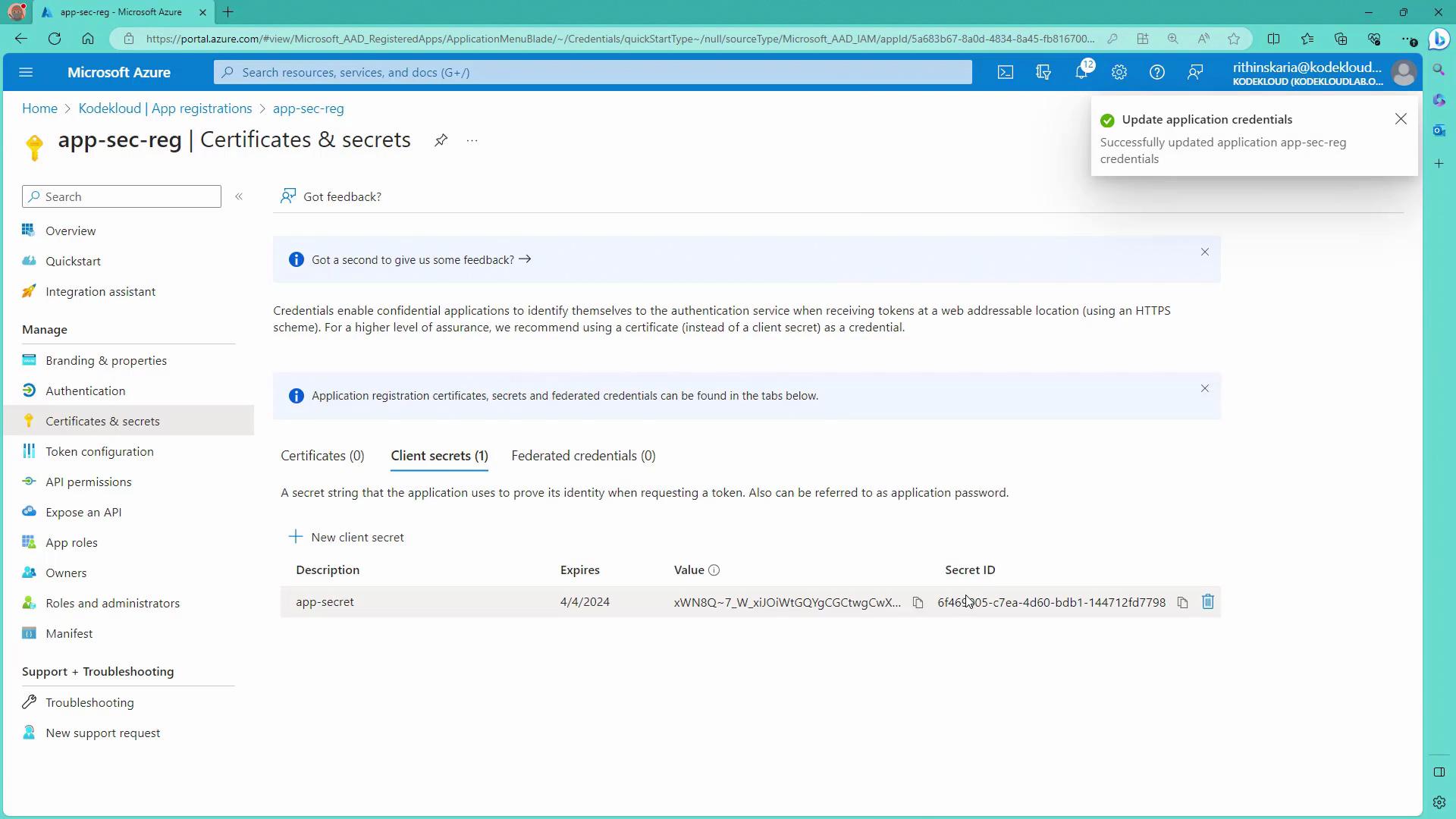Open Outlook in the Edge sidebar
Viewport: 1456px width, 819px height.
point(1439,130)
